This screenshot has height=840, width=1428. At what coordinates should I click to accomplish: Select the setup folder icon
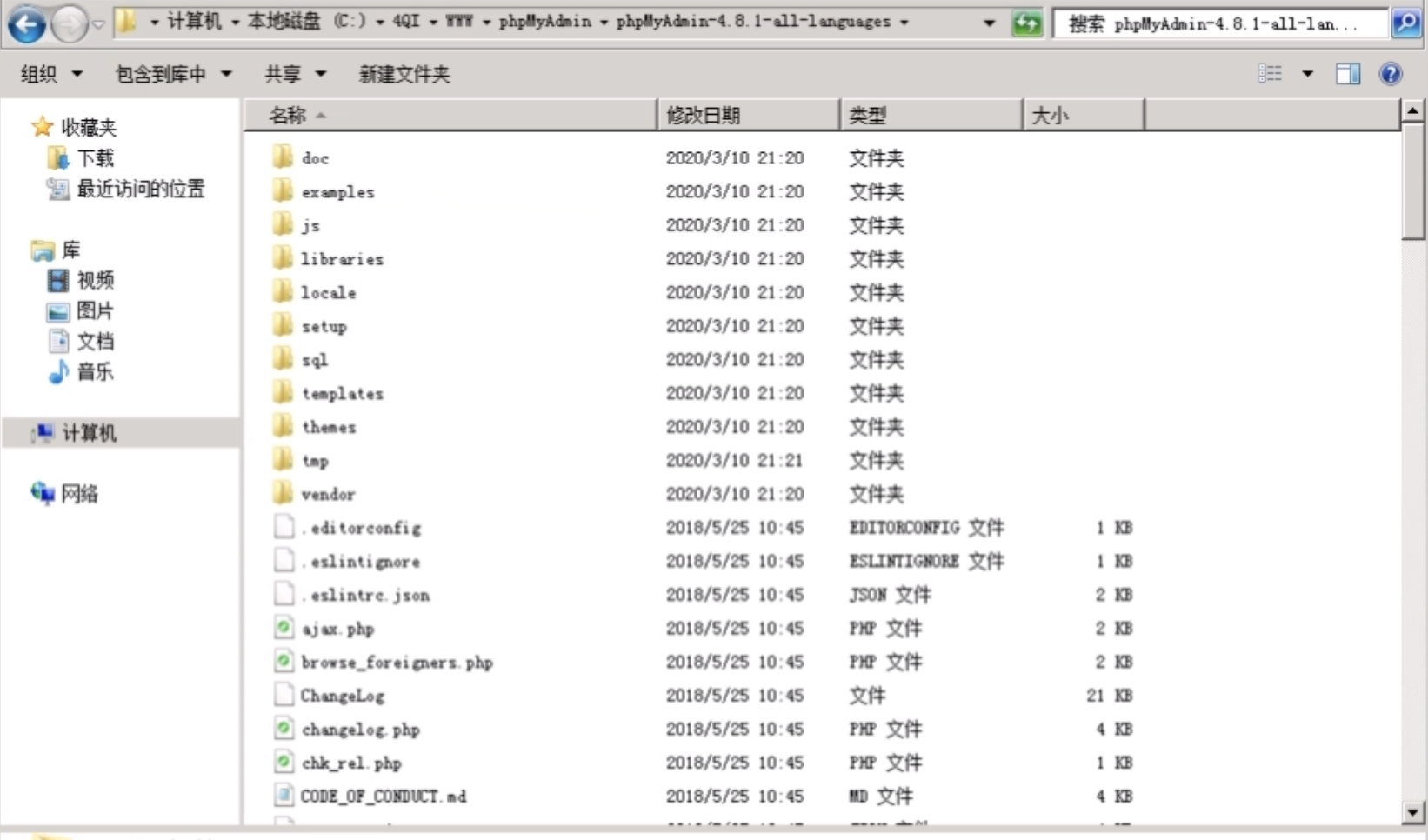tap(283, 325)
